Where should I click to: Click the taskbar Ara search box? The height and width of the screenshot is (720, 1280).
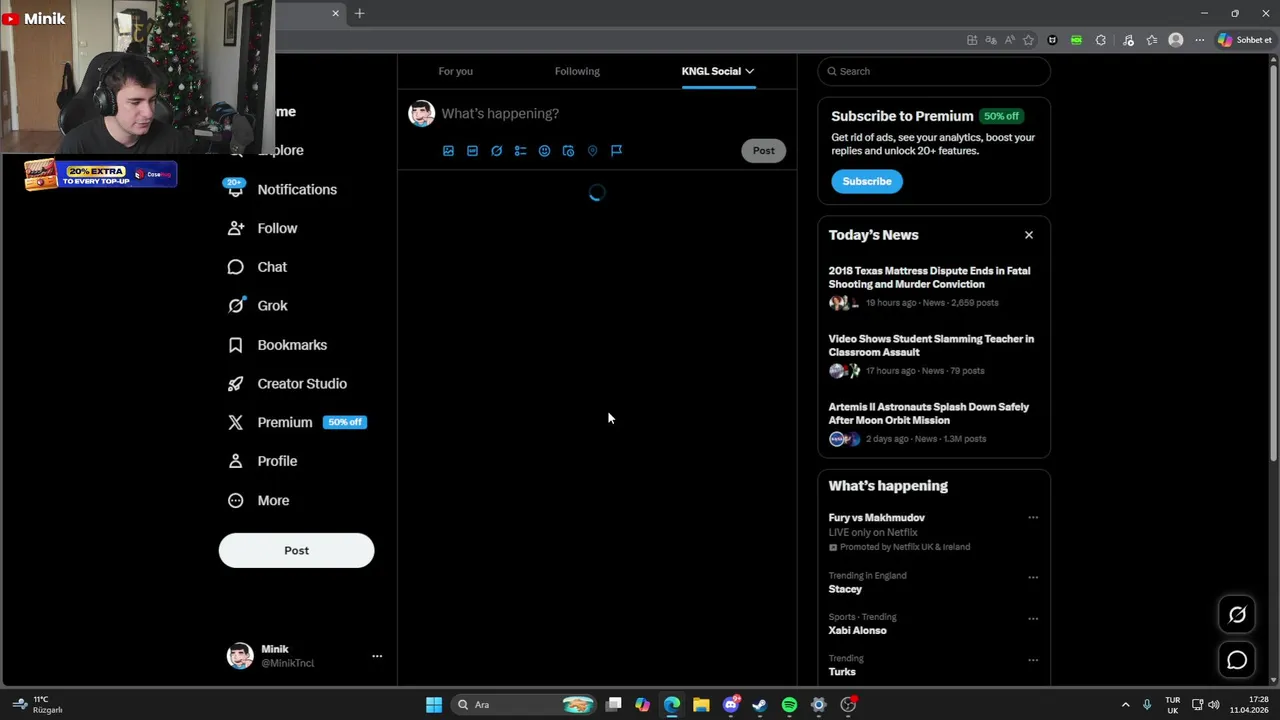[x=526, y=705]
